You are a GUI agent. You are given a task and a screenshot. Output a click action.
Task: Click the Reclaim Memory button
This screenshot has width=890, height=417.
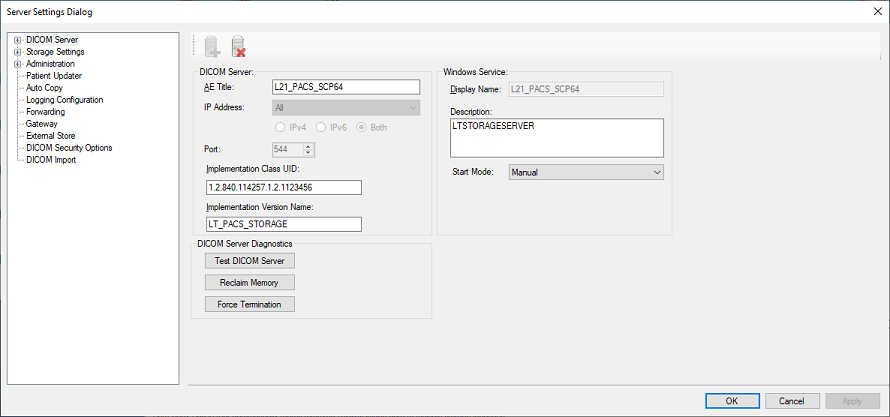249,283
